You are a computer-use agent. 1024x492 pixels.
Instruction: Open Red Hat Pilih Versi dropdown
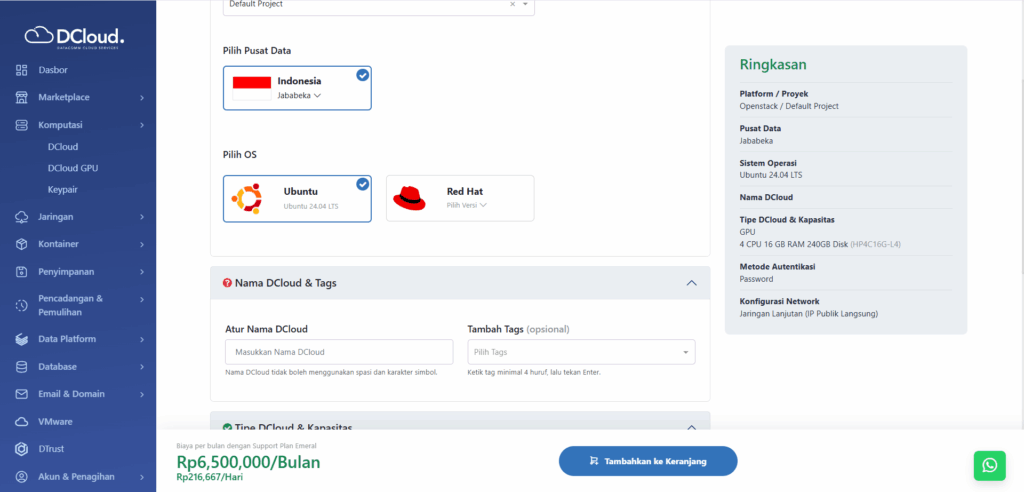point(467,205)
